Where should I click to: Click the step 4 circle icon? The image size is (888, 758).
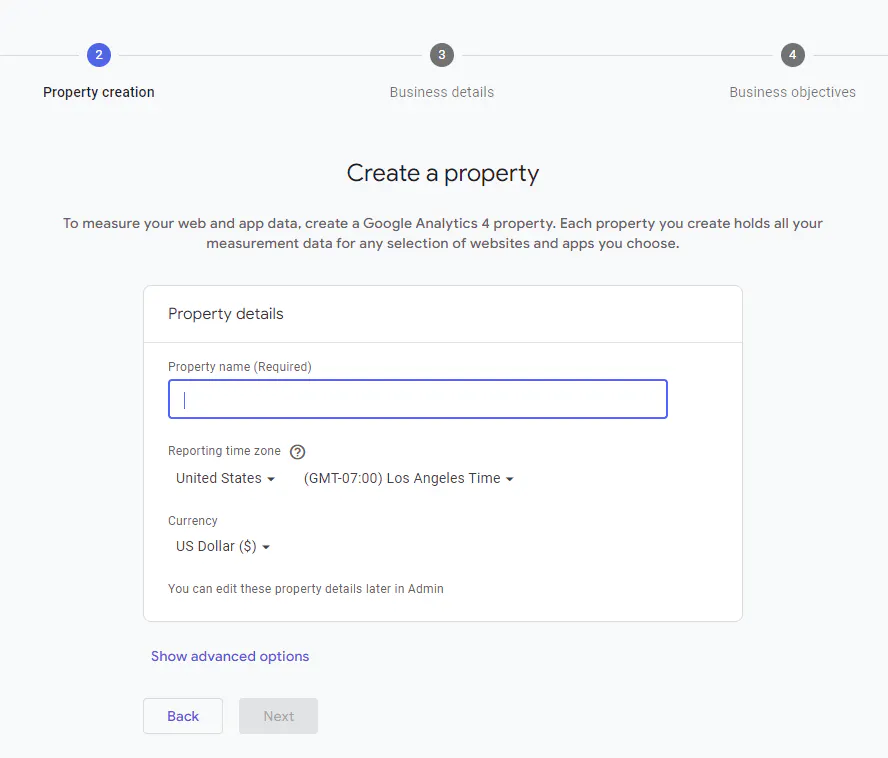792,55
